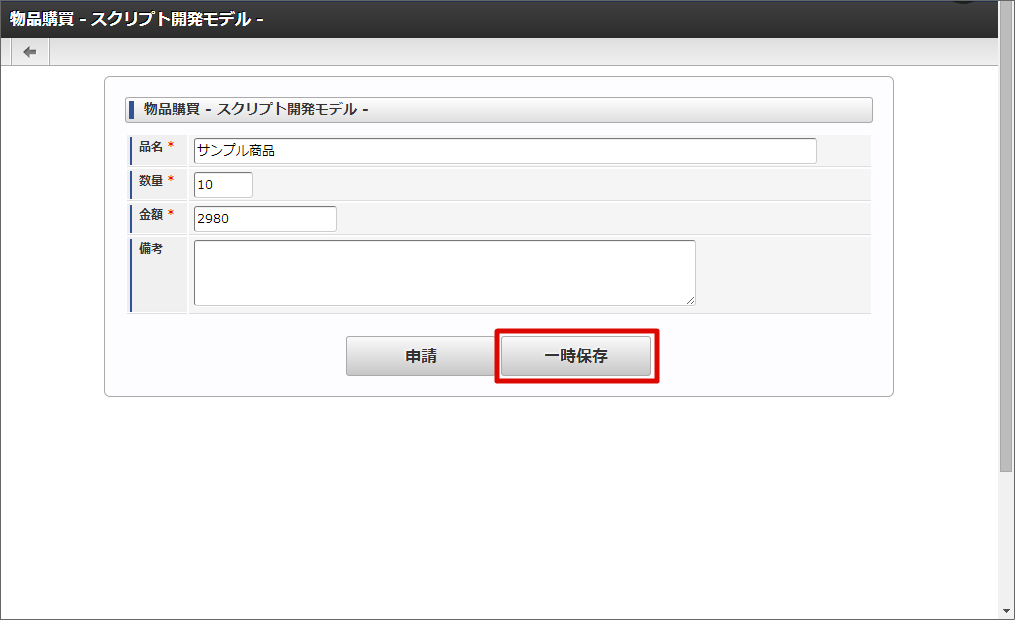Click the 金額 field label

point(151,214)
